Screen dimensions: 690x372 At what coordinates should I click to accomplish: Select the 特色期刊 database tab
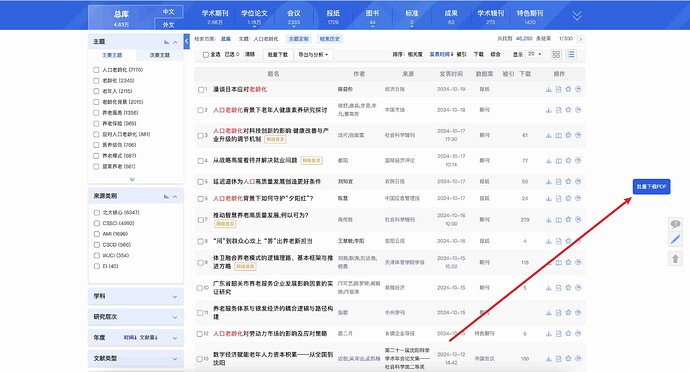click(x=530, y=16)
